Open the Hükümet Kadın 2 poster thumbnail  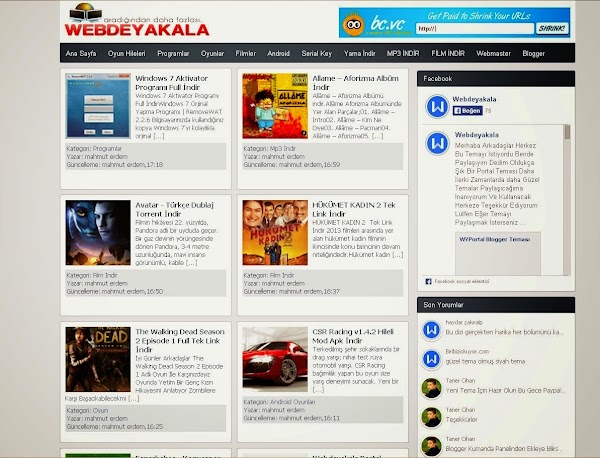point(275,233)
